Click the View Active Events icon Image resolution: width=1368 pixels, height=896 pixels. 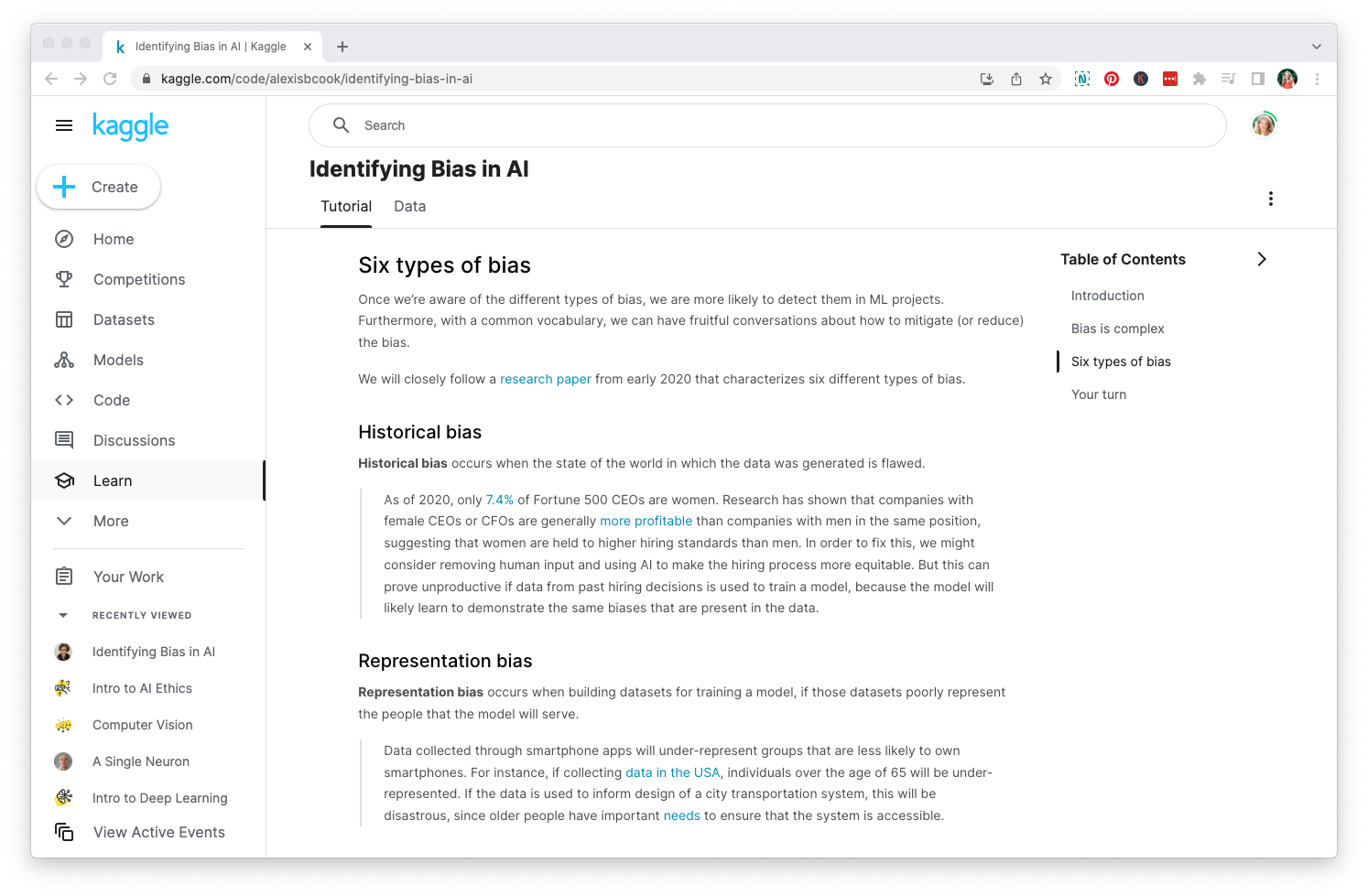pos(64,832)
